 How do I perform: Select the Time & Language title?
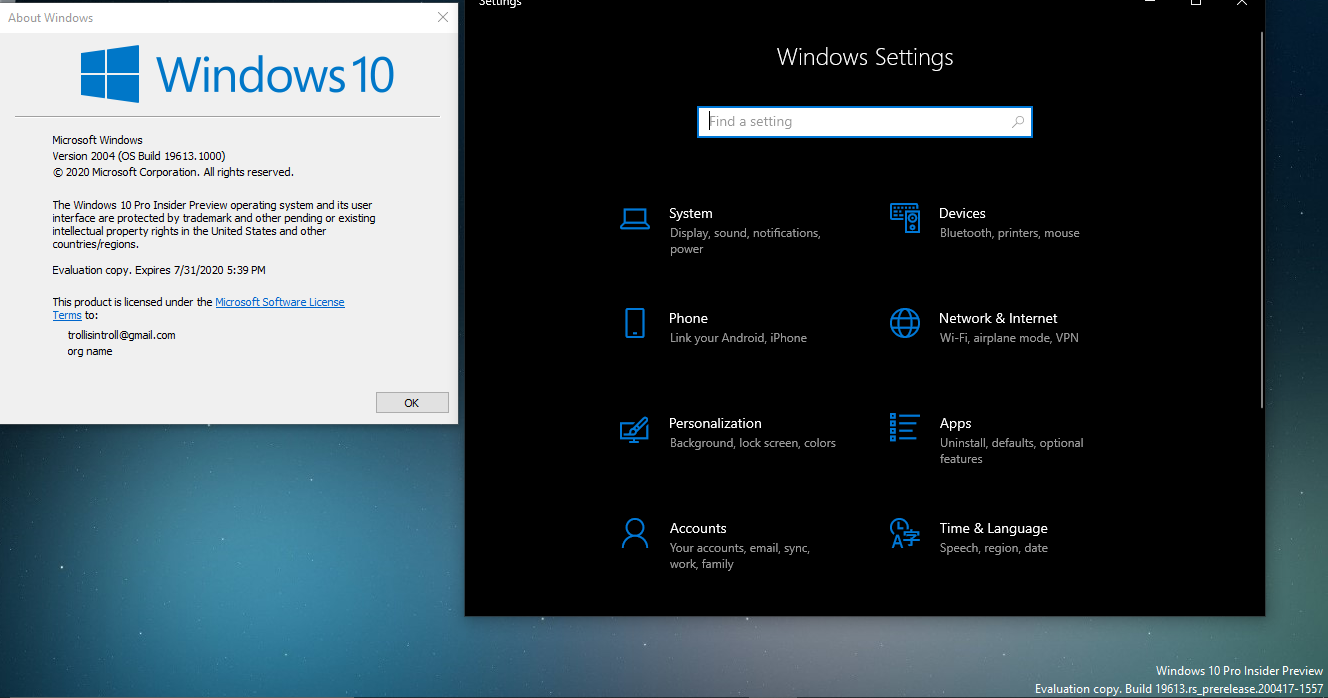pyautogui.click(x=993, y=528)
